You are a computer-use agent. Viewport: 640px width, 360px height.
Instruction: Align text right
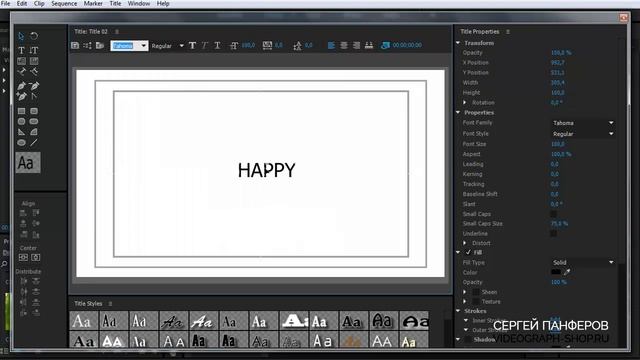coord(356,45)
